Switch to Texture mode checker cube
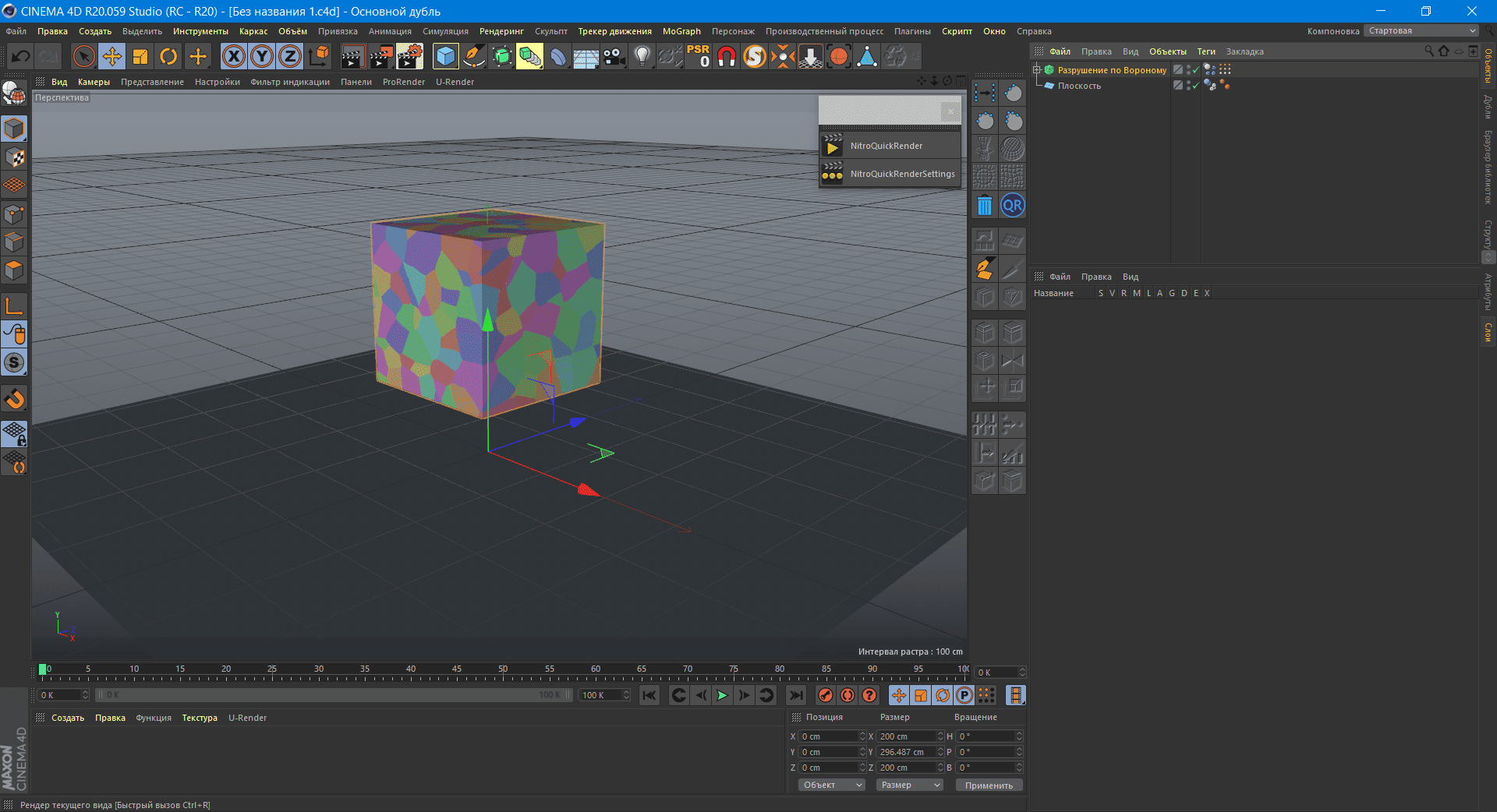Viewport: 1497px width, 812px height. [x=15, y=157]
